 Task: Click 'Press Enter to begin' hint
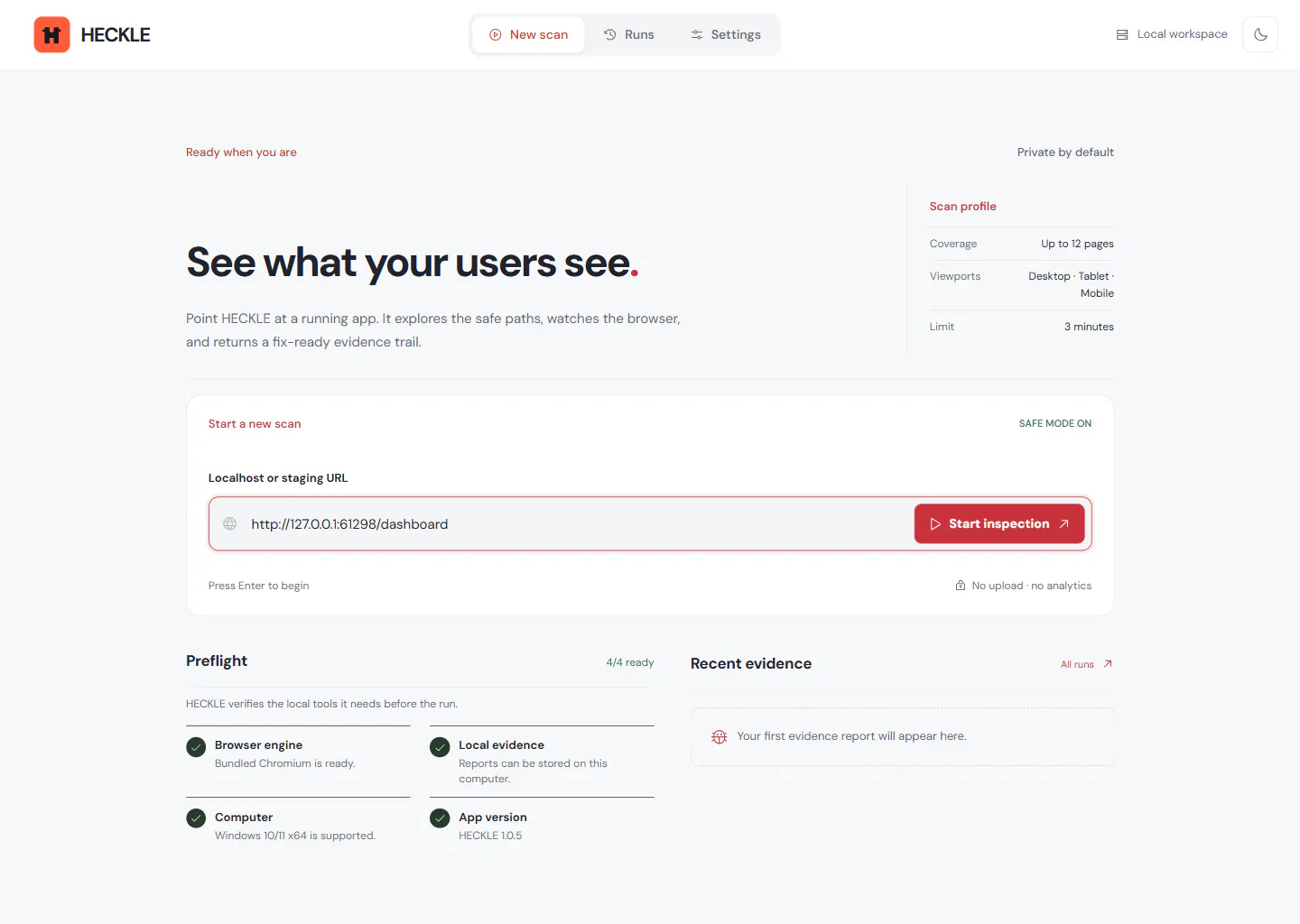click(258, 586)
